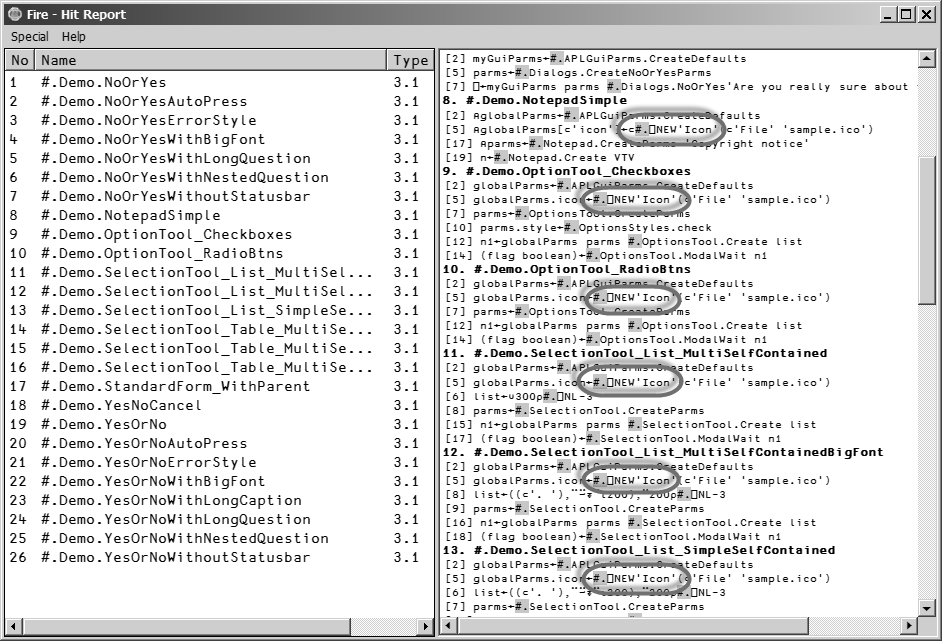942x641 pixels.
Task: Select #.Demo.SelectionTool_List_SimpleSe... row in hit list
Action: (219, 311)
